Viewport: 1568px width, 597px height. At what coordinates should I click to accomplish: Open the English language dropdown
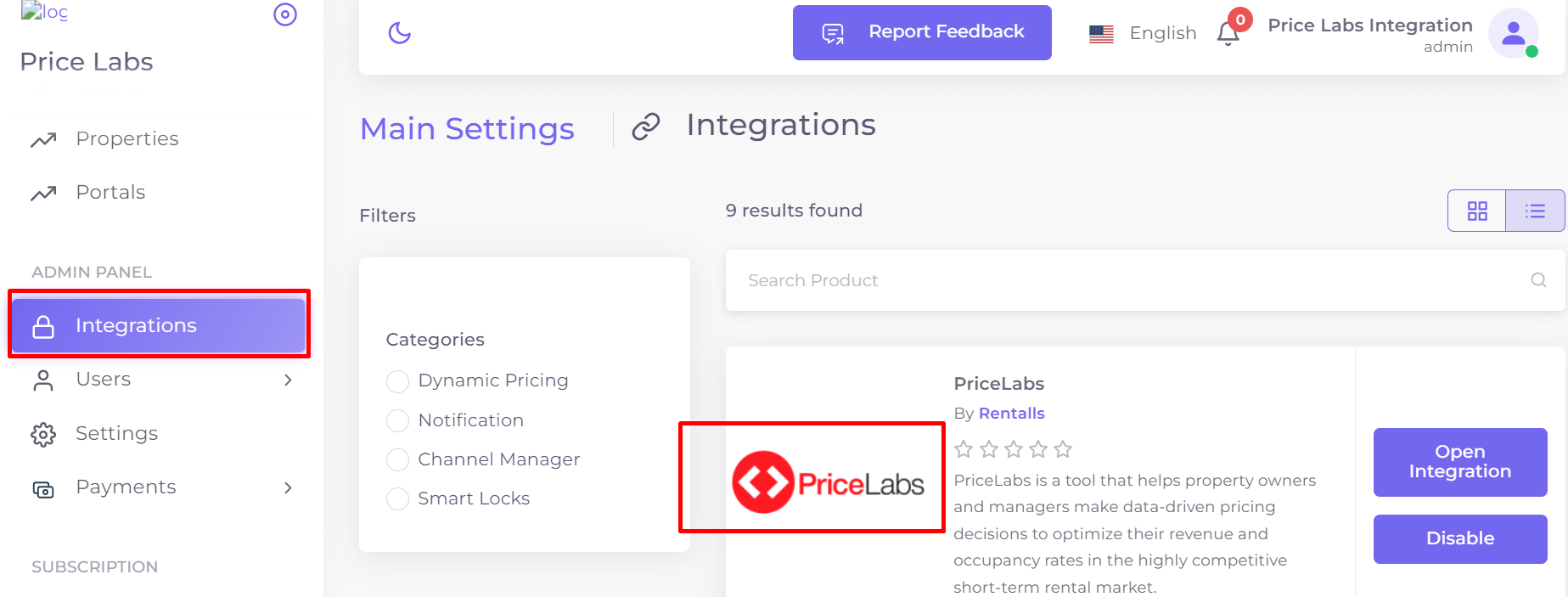[1143, 33]
